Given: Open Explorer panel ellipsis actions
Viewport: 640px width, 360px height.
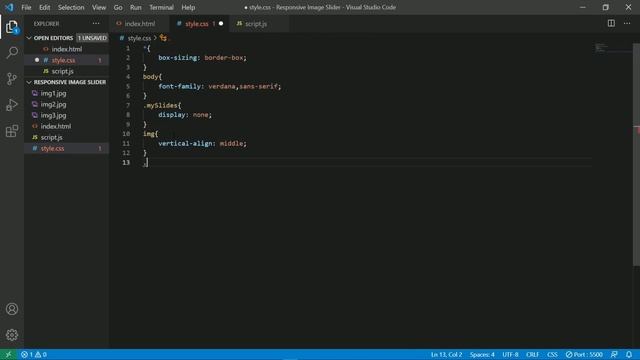Looking at the screenshot, I should click(96, 24).
